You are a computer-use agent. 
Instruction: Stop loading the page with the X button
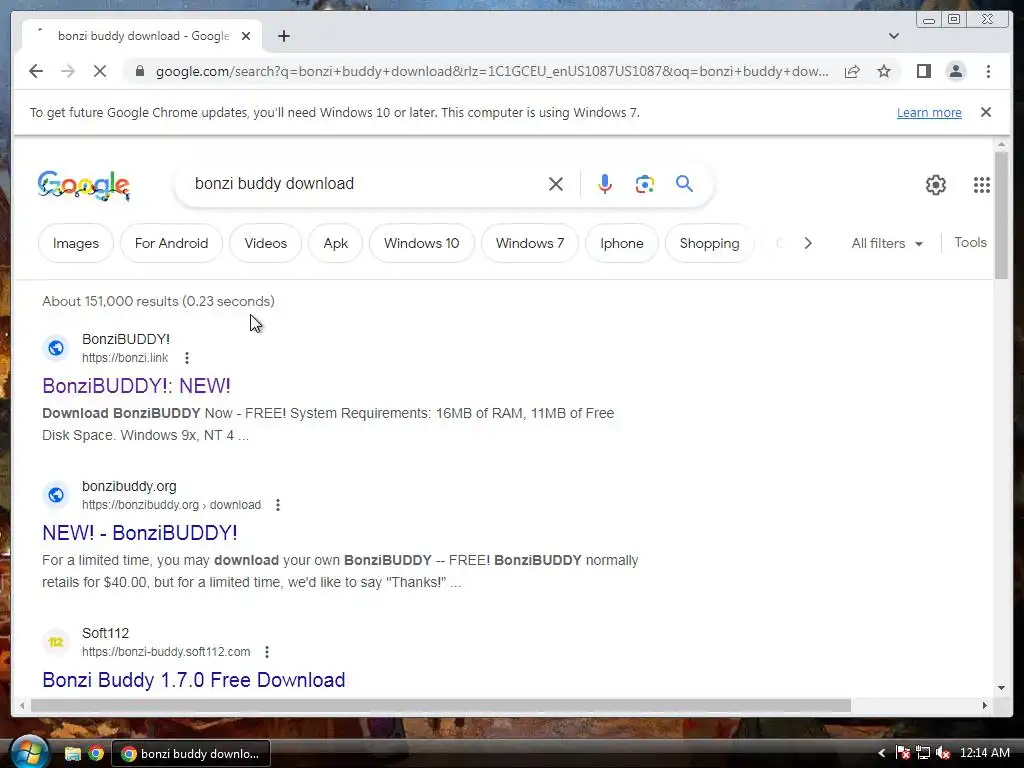[x=100, y=71]
